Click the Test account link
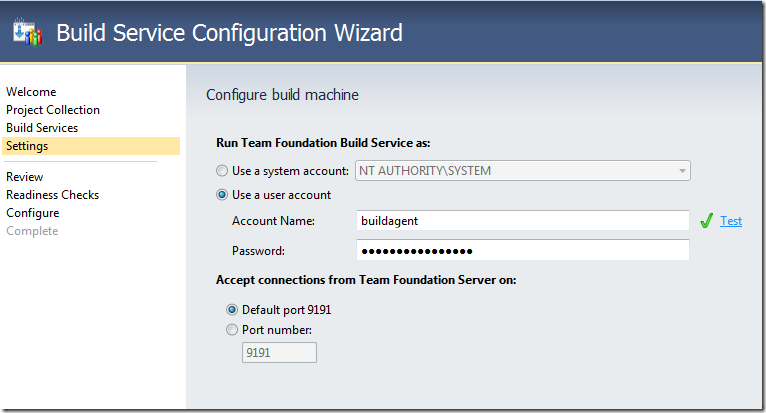The image size is (766, 413). [731, 221]
